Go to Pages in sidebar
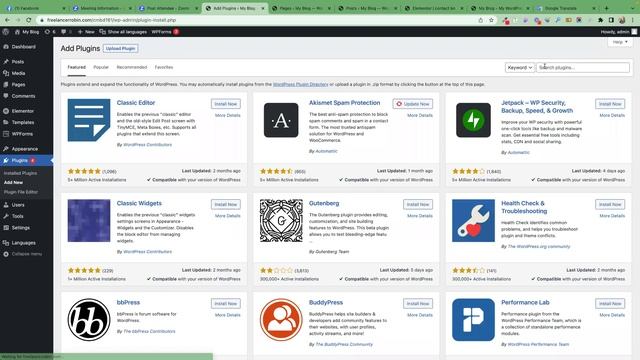Screen dimensions: 640x360 [x=18, y=84]
